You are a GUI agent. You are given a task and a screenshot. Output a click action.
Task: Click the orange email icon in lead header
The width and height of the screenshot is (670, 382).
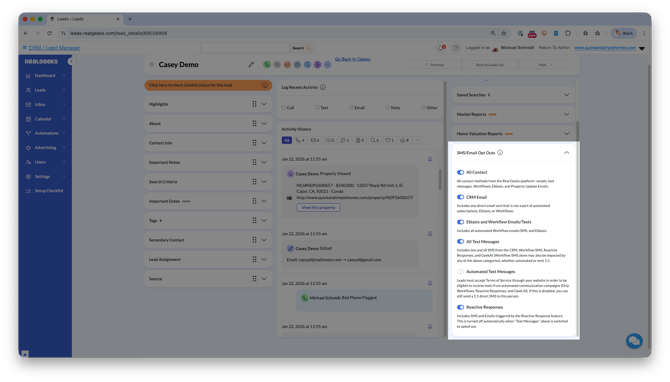[x=287, y=65]
